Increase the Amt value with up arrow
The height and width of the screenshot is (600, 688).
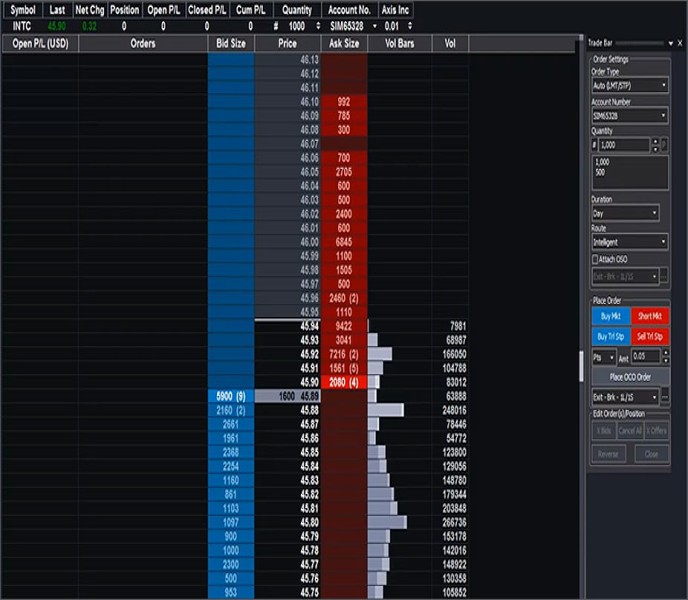[x=664, y=352]
